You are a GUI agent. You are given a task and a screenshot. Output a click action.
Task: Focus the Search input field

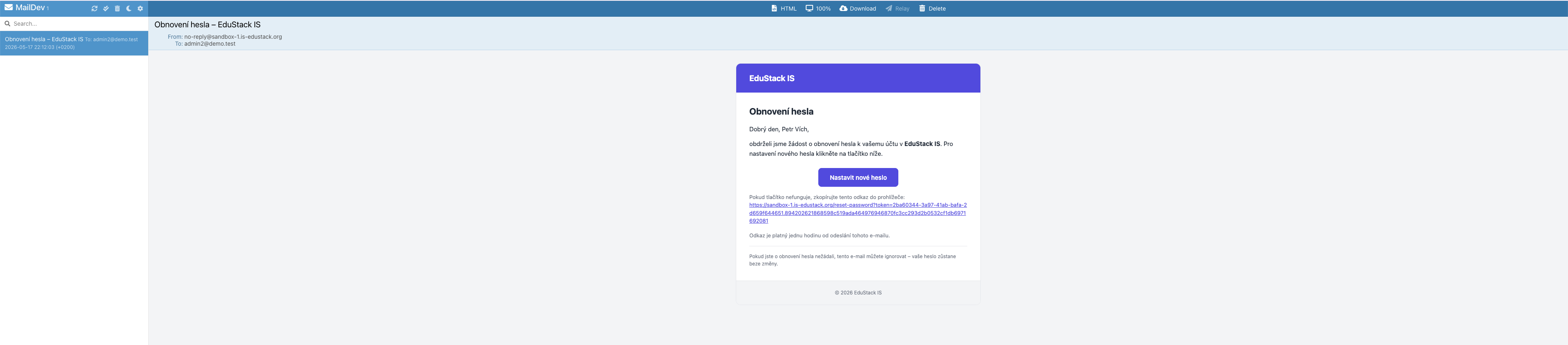pos(79,24)
